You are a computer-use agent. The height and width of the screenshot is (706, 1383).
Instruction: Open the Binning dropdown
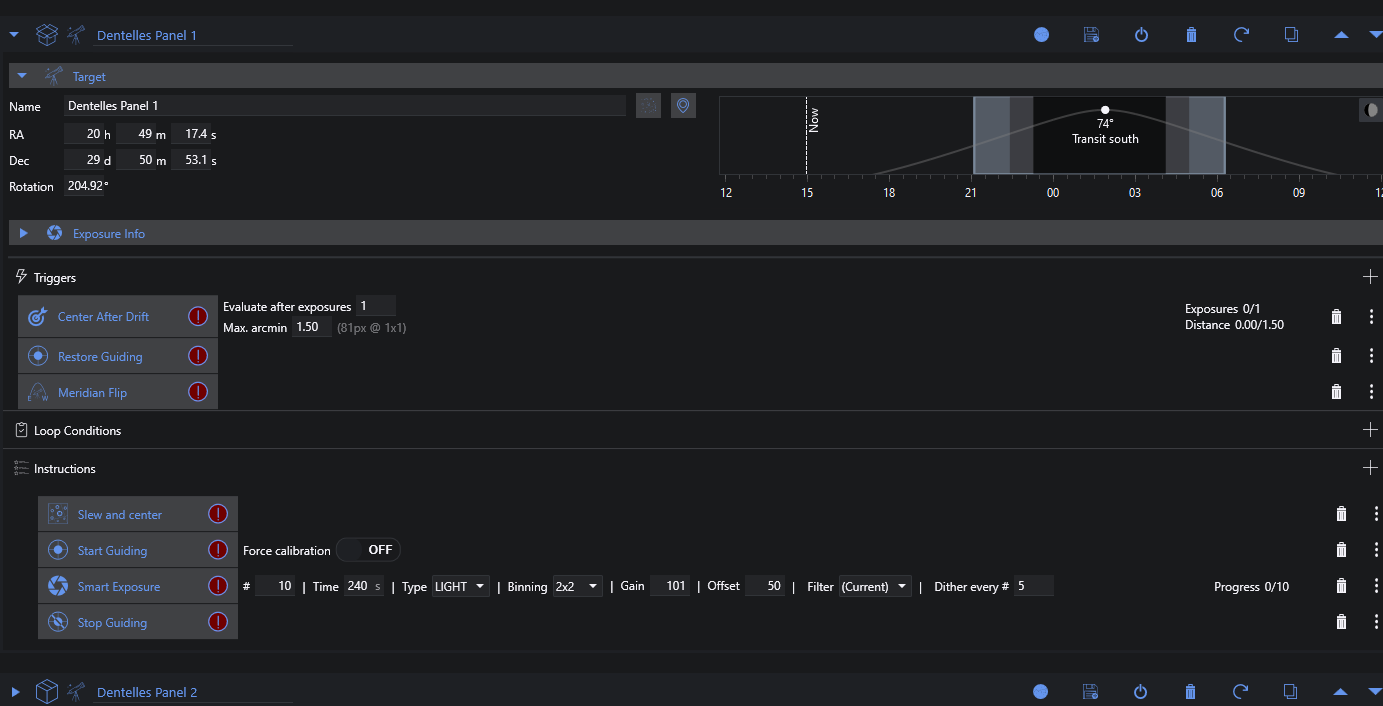point(578,586)
